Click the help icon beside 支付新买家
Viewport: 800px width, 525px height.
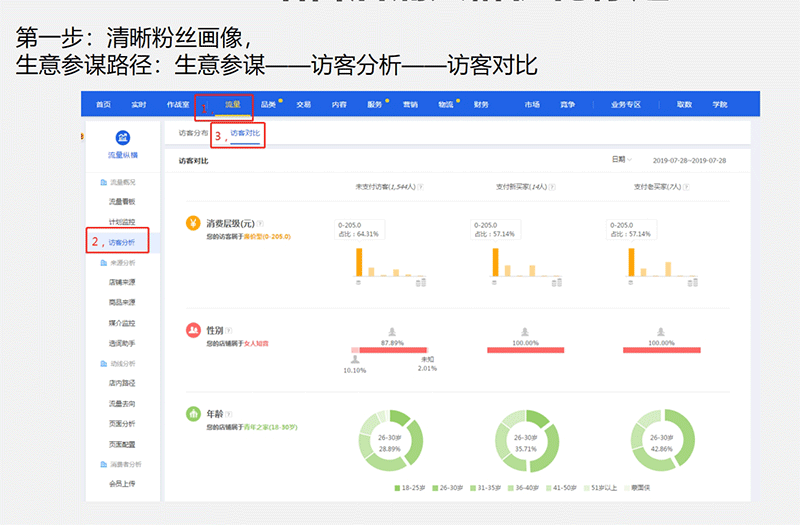[551, 187]
